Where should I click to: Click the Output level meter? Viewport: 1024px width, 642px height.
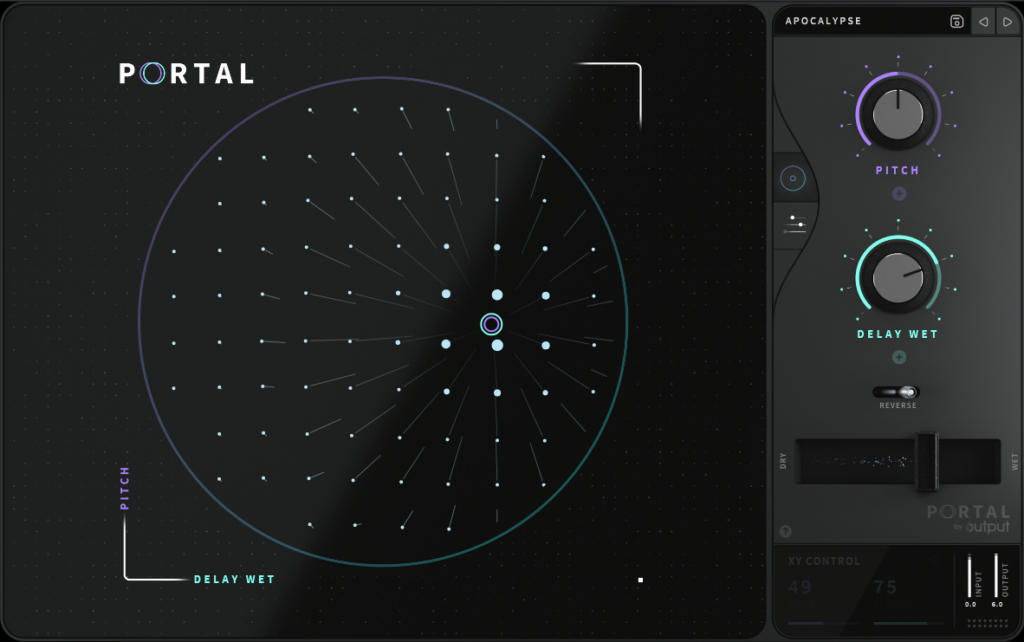[996, 576]
